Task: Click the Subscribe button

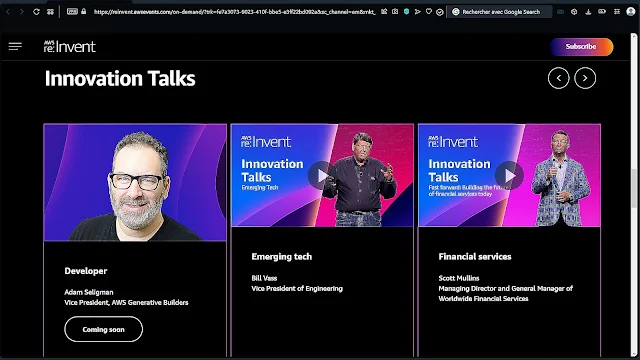Action: 581,47
